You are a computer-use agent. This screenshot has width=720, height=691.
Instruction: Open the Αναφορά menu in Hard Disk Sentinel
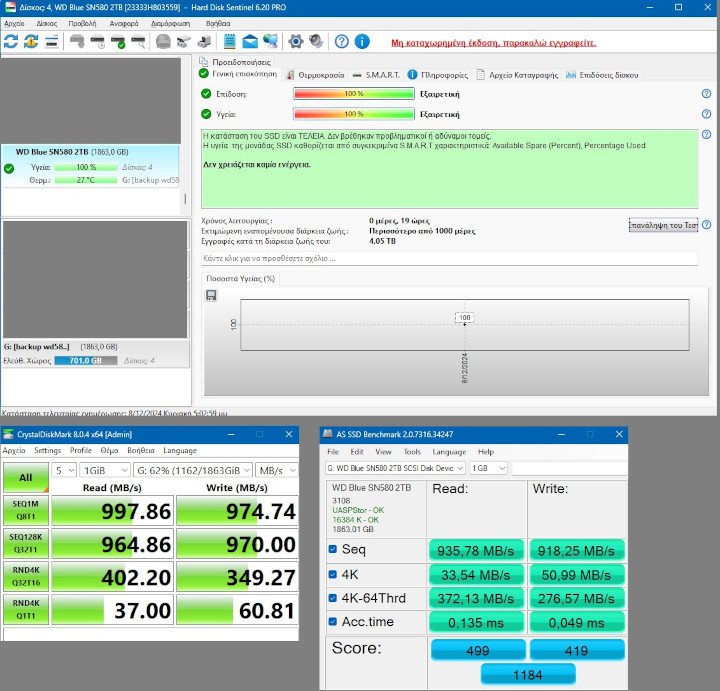(124, 22)
